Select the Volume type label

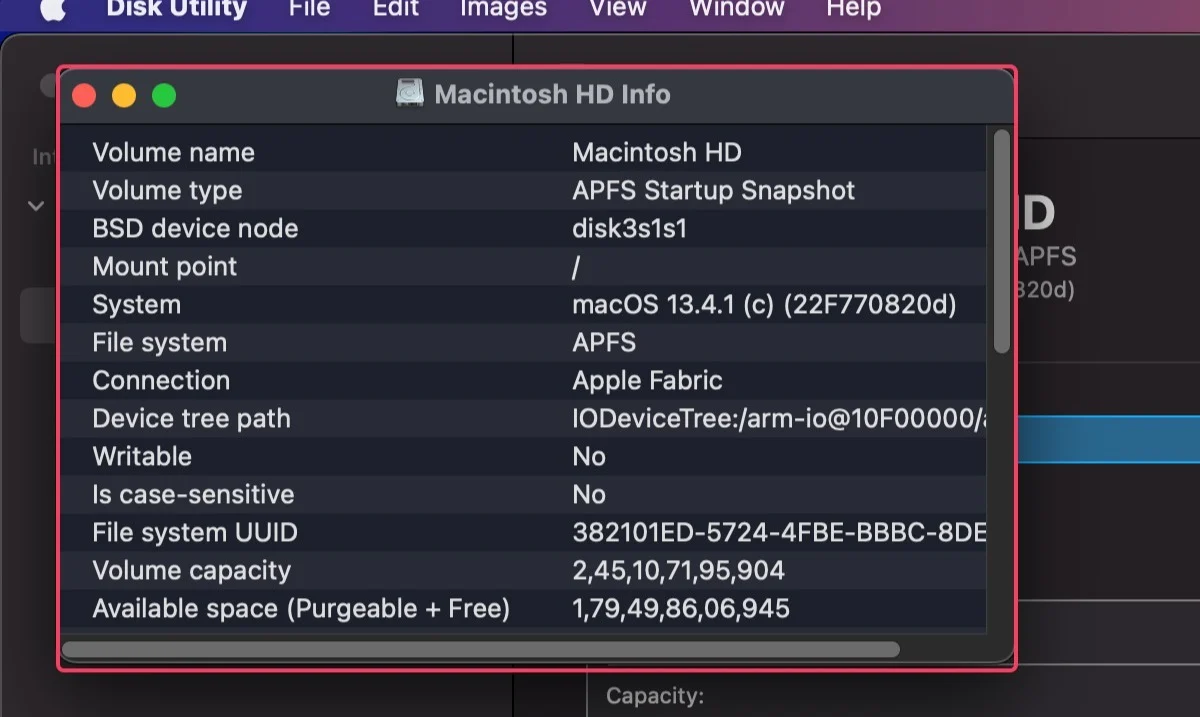click(167, 191)
